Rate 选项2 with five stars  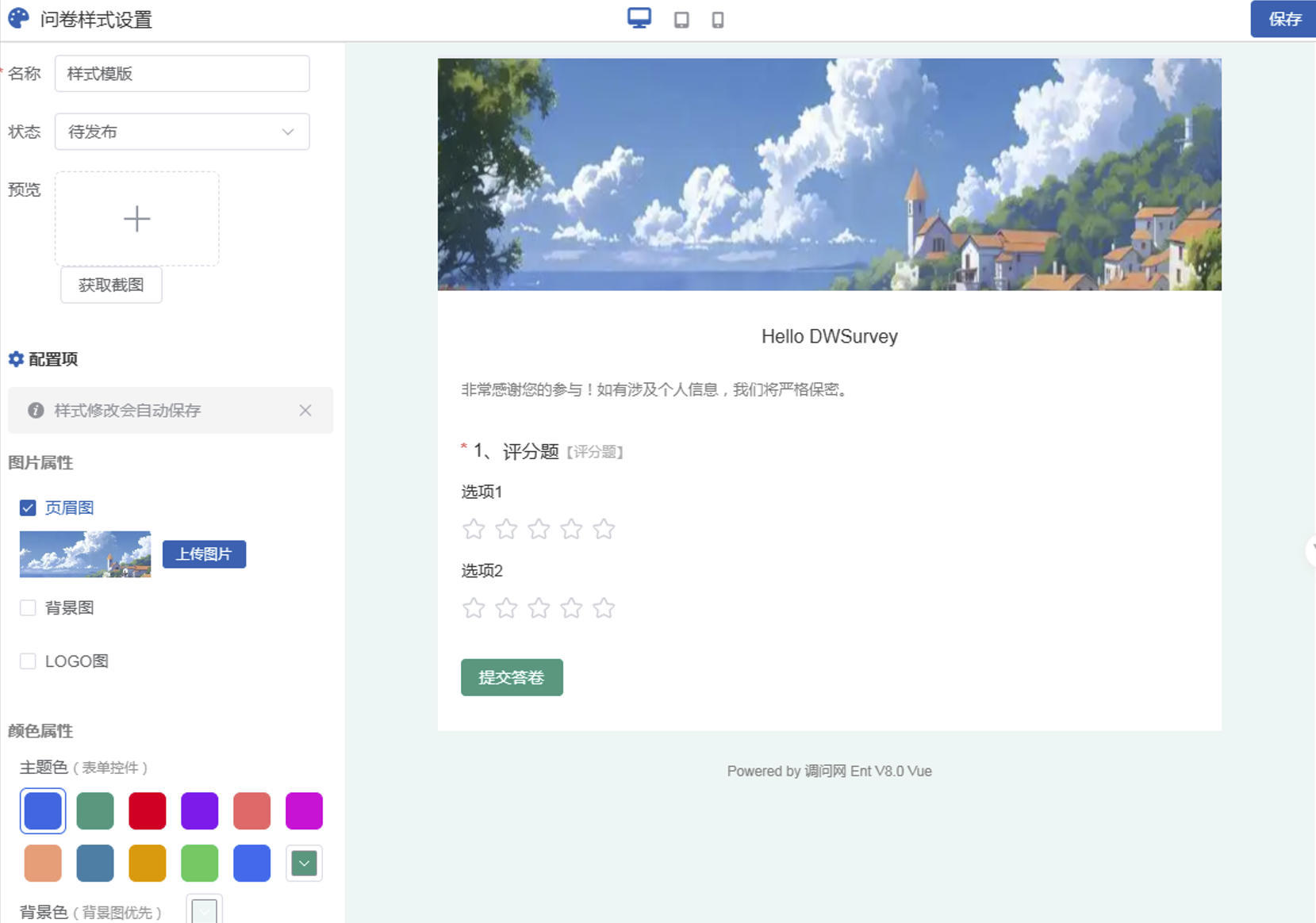604,608
